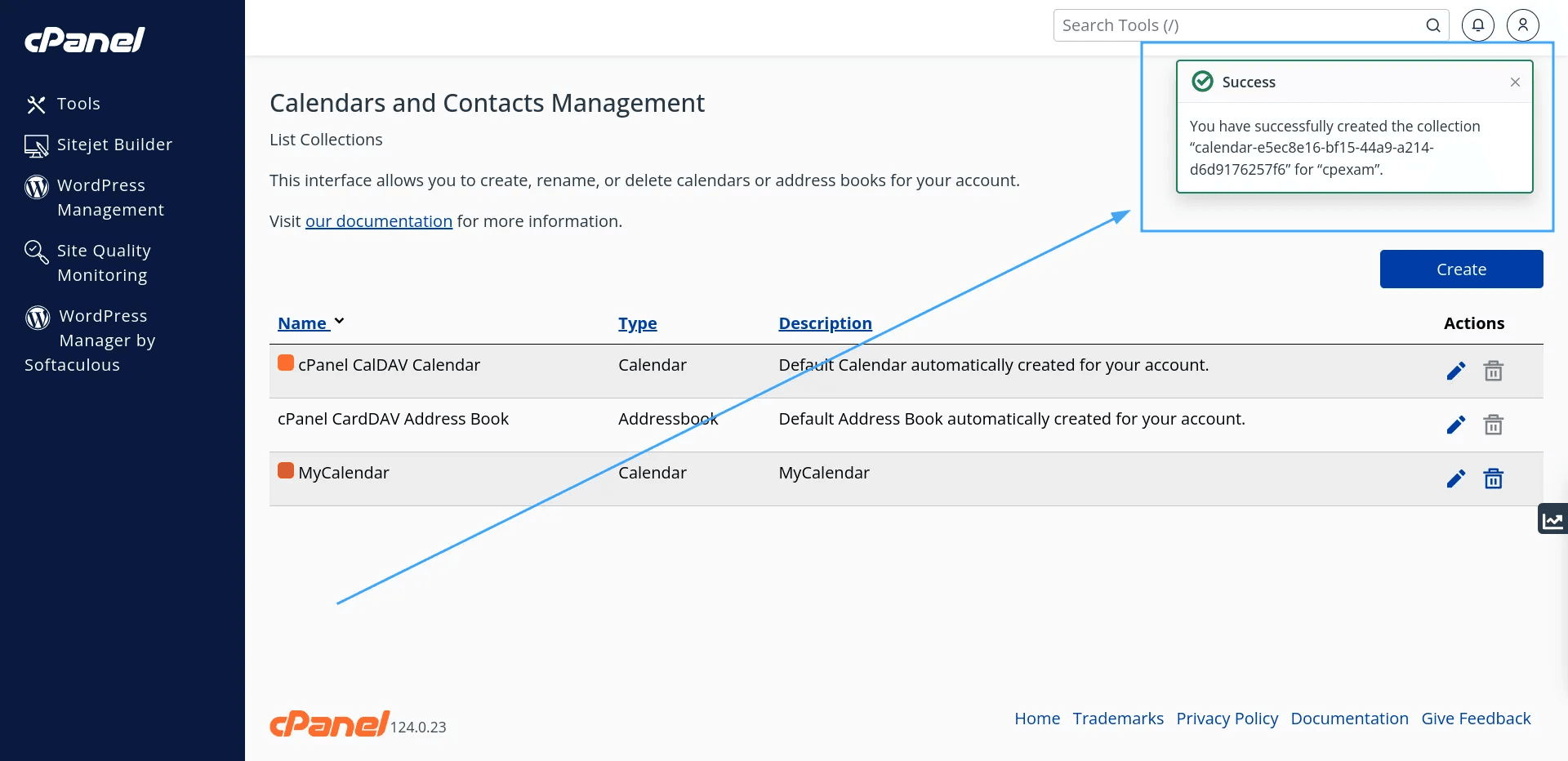Select the Sitejet Builder sidebar icon
The width and height of the screenshot is (1568, 761).
pyautogui.click(x=36, y=145)
